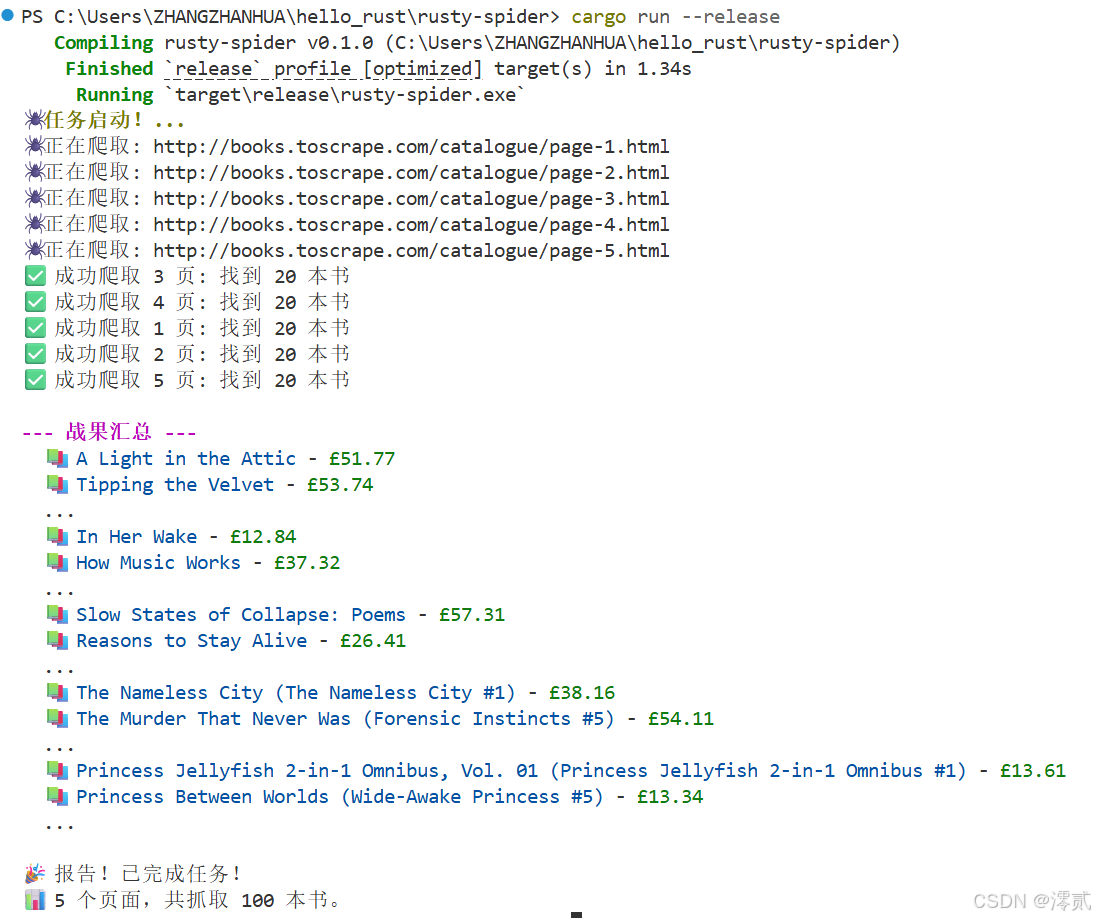Image resolution: width=1095 pixels, height=918 pixels.
Task: Click book icon beside Reasons to Stay Alive
Action: tap(57, 640)
